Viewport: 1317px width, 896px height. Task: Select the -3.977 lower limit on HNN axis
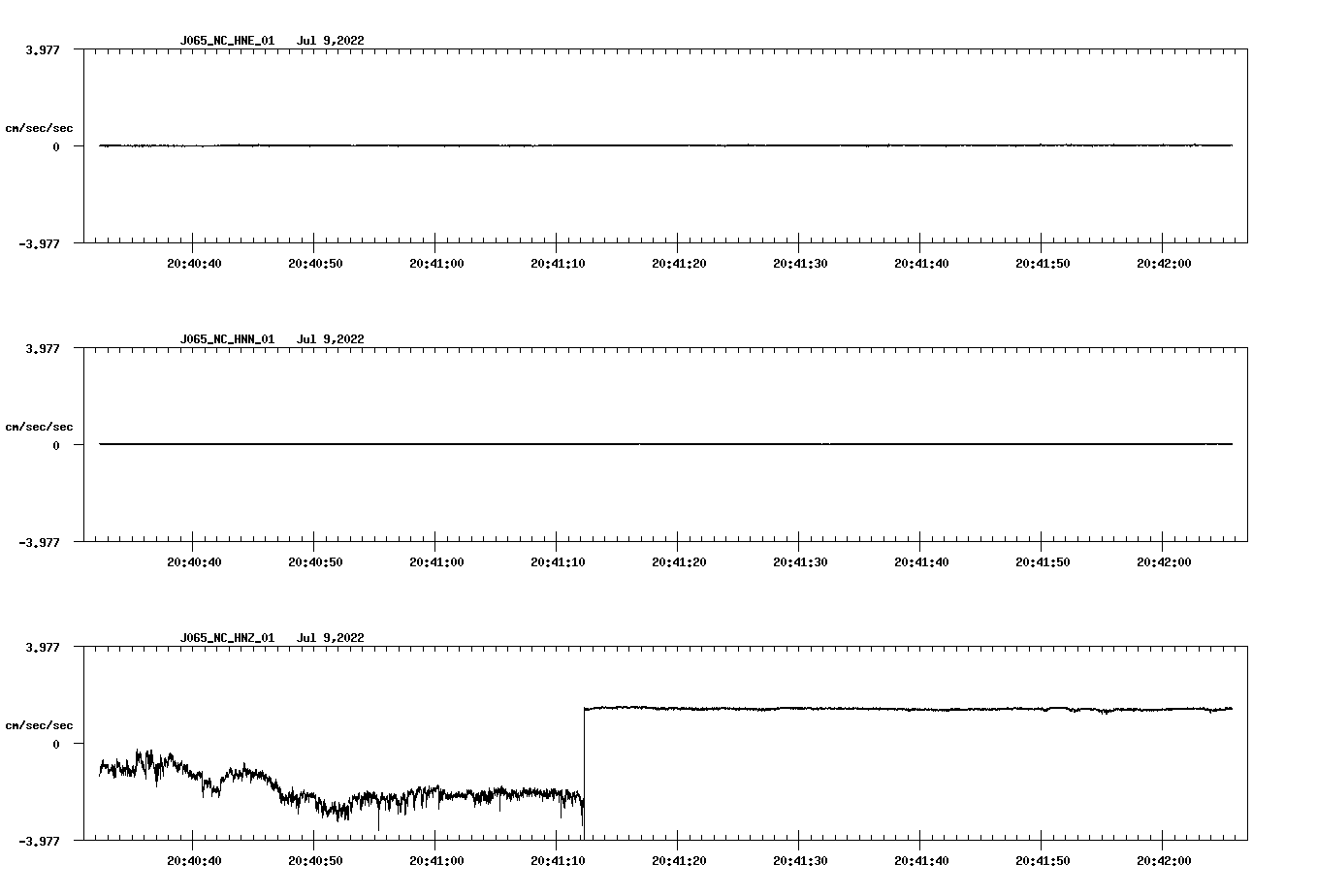point(39,542)
